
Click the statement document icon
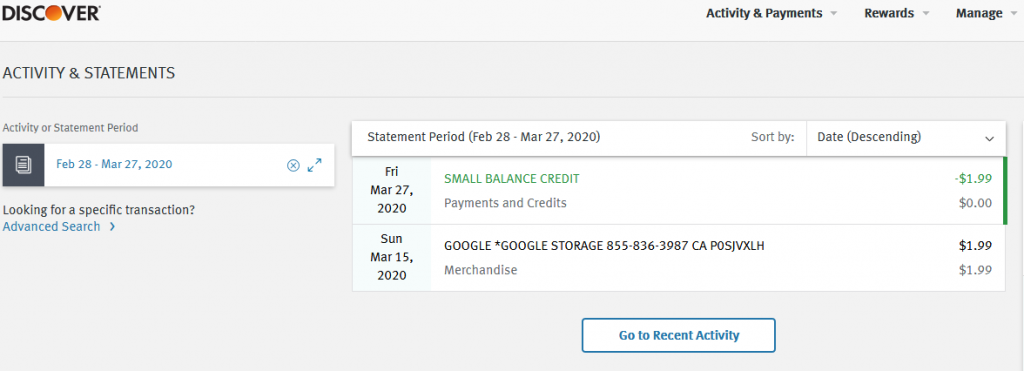point(23,165)
